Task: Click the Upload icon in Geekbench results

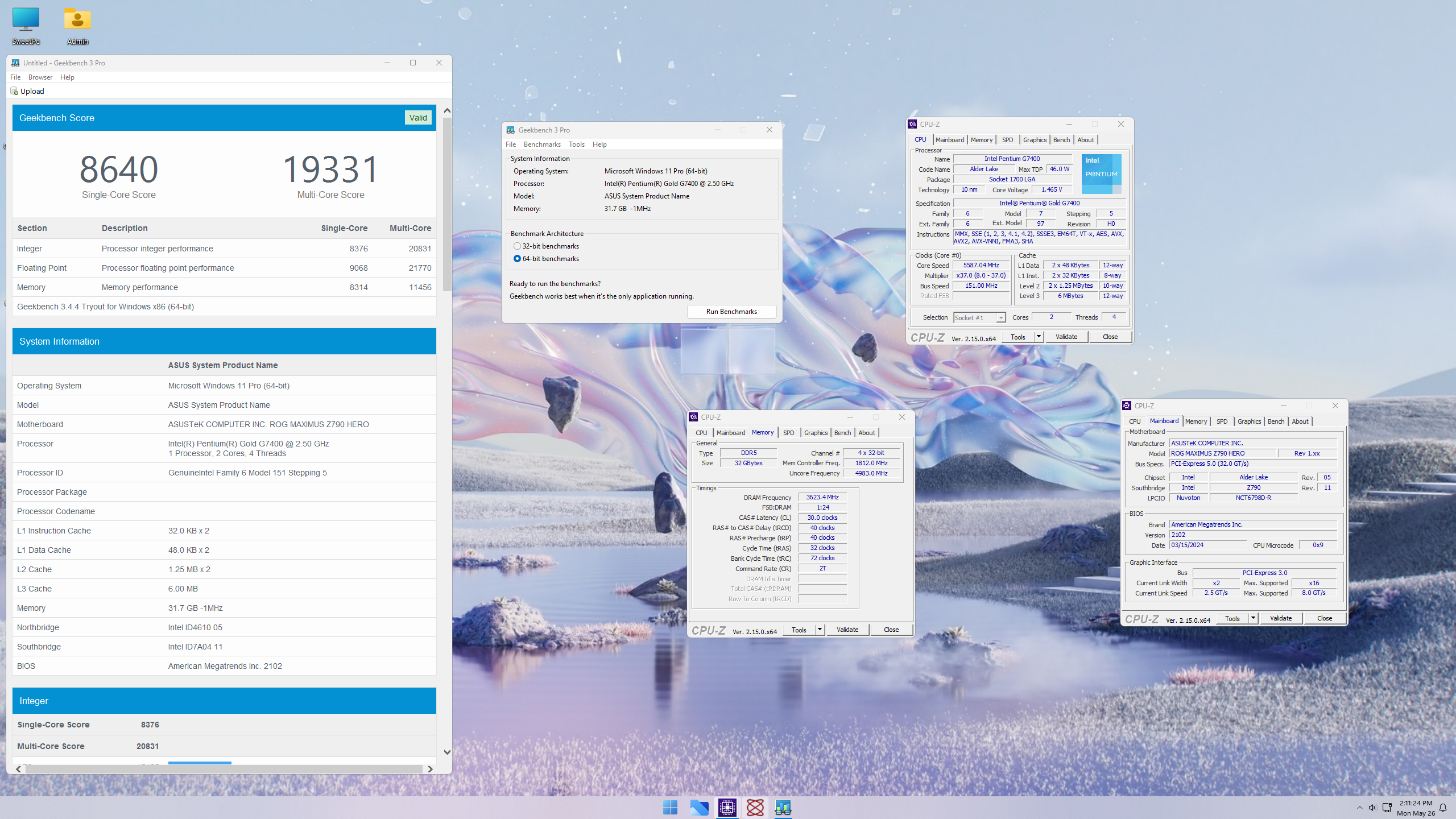Action: [x=15, y=91]
